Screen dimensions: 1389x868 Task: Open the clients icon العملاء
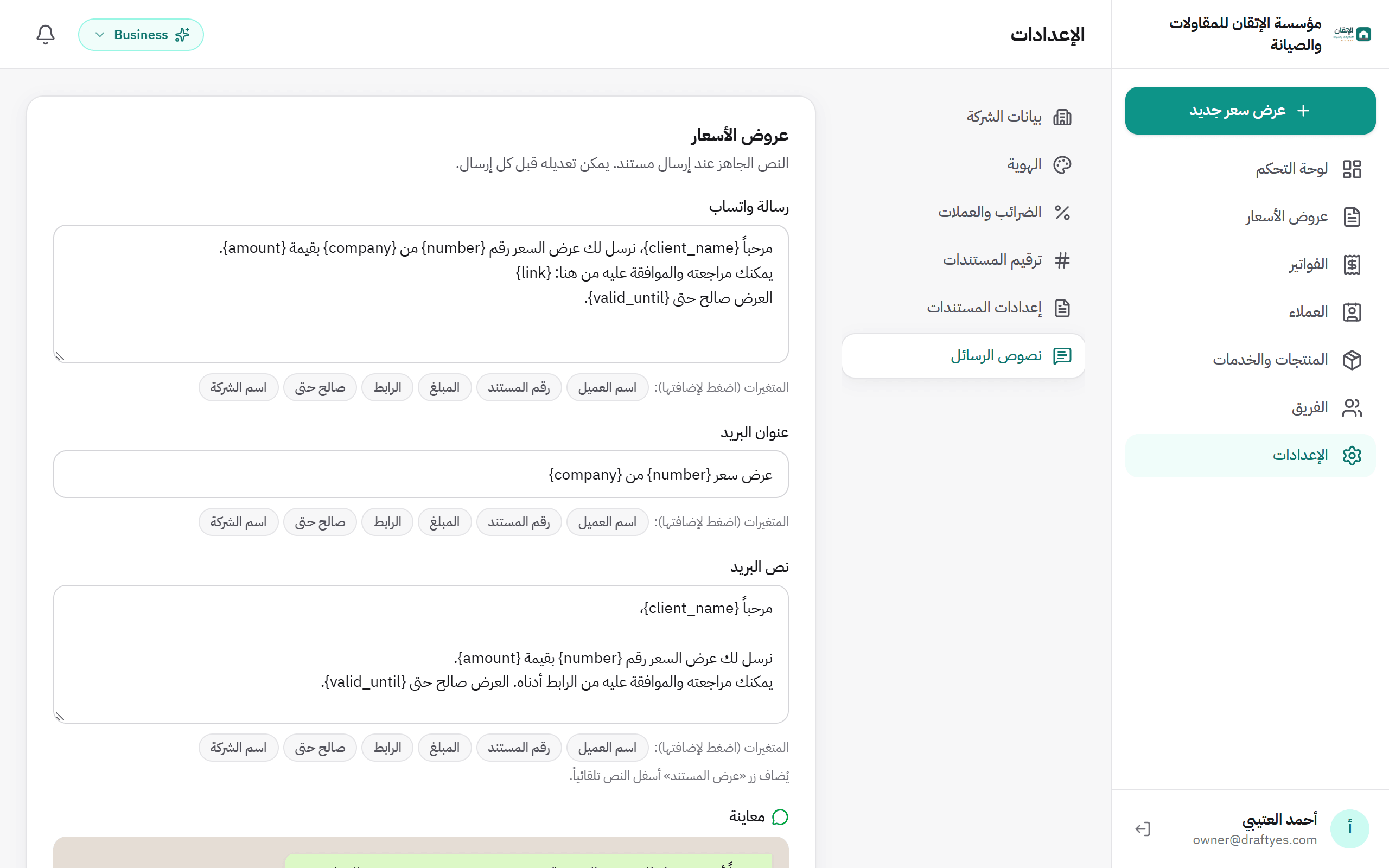(x=1352, y=312)
